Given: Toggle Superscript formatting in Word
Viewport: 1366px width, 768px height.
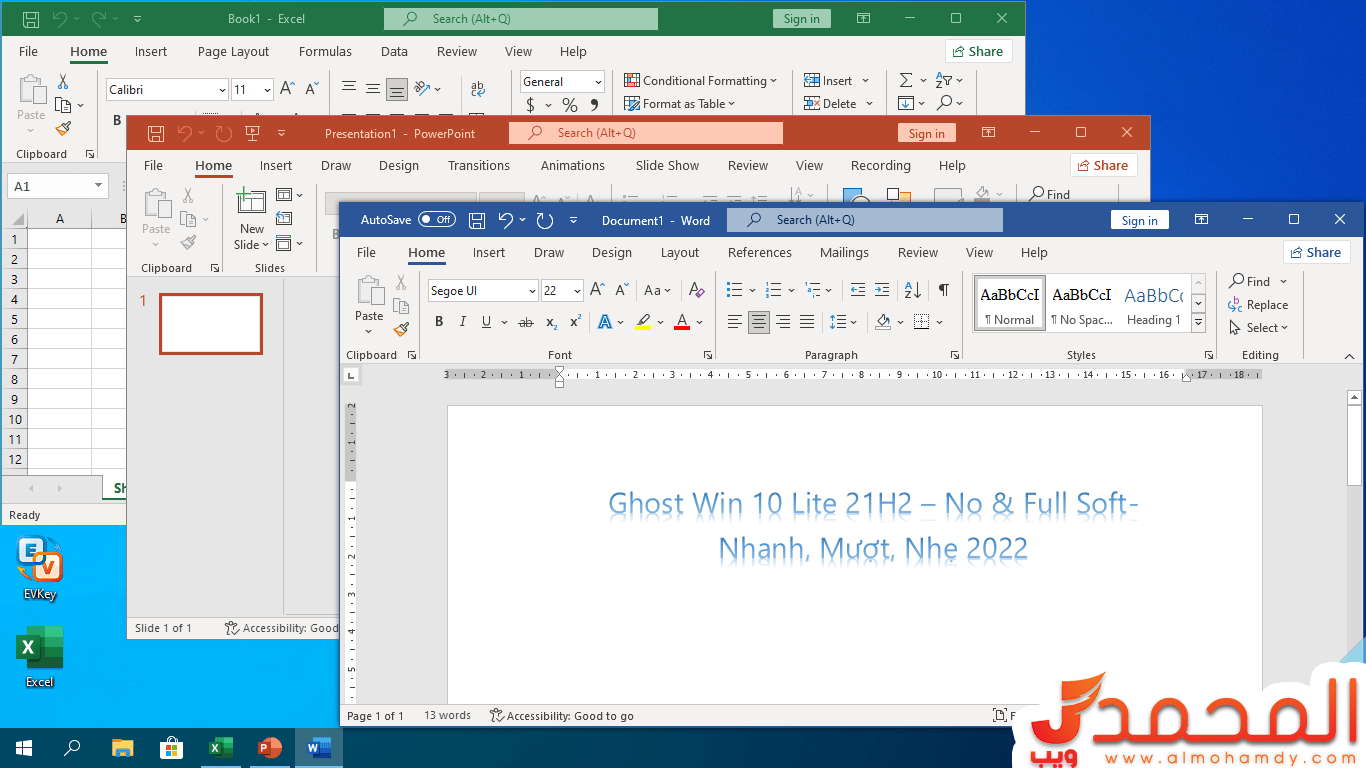Looking at the screenshot, I should point(575,322).
